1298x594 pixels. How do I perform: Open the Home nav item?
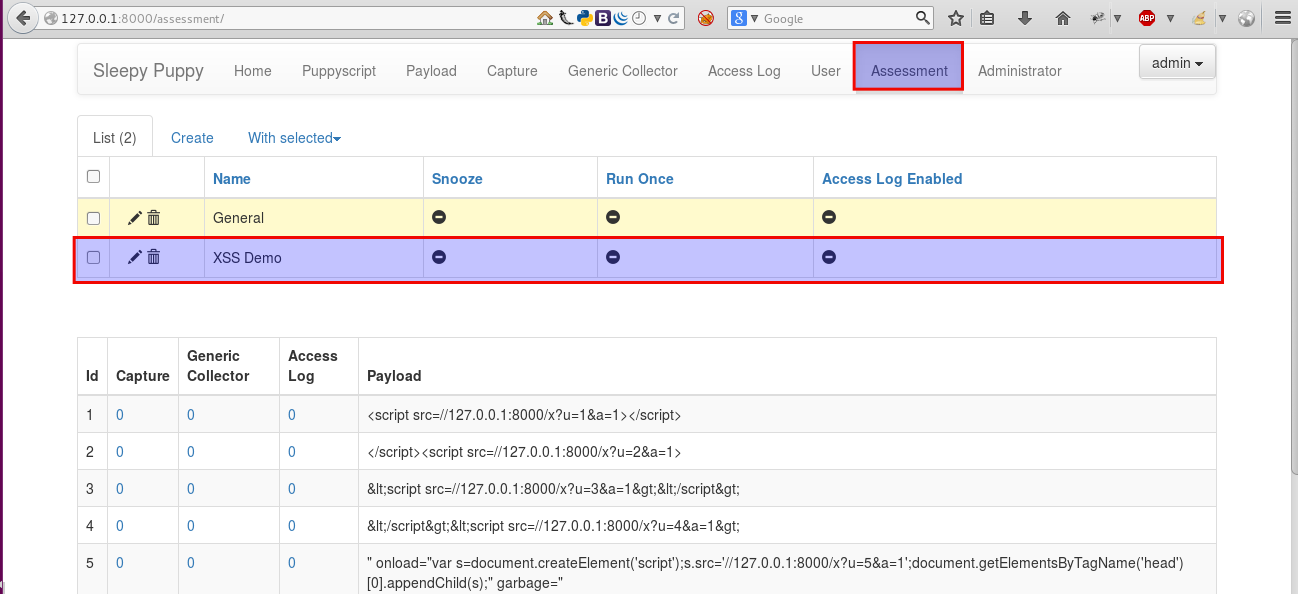(x=253, y=71)
